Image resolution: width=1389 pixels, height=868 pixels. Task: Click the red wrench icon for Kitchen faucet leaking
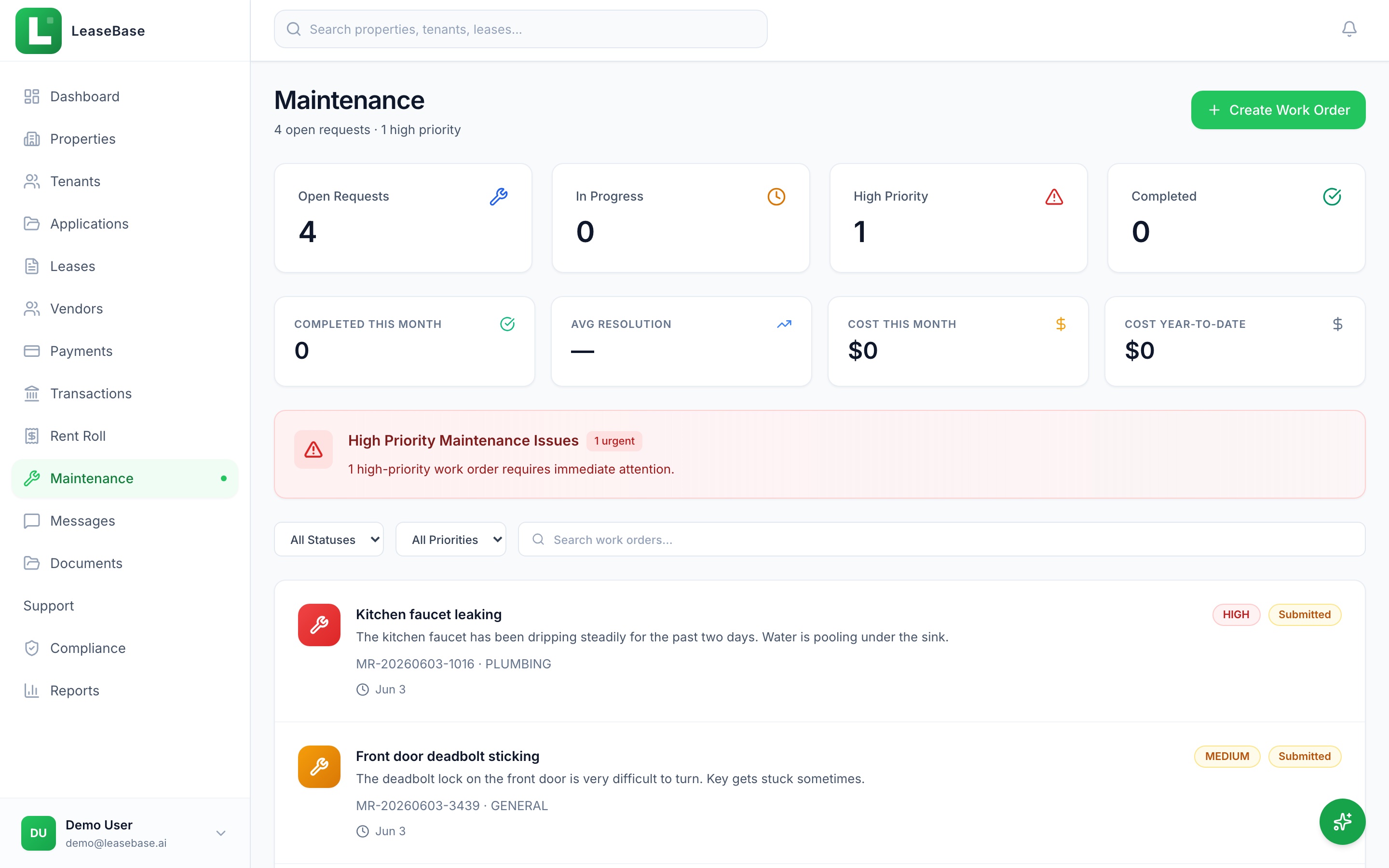(319, 624)
